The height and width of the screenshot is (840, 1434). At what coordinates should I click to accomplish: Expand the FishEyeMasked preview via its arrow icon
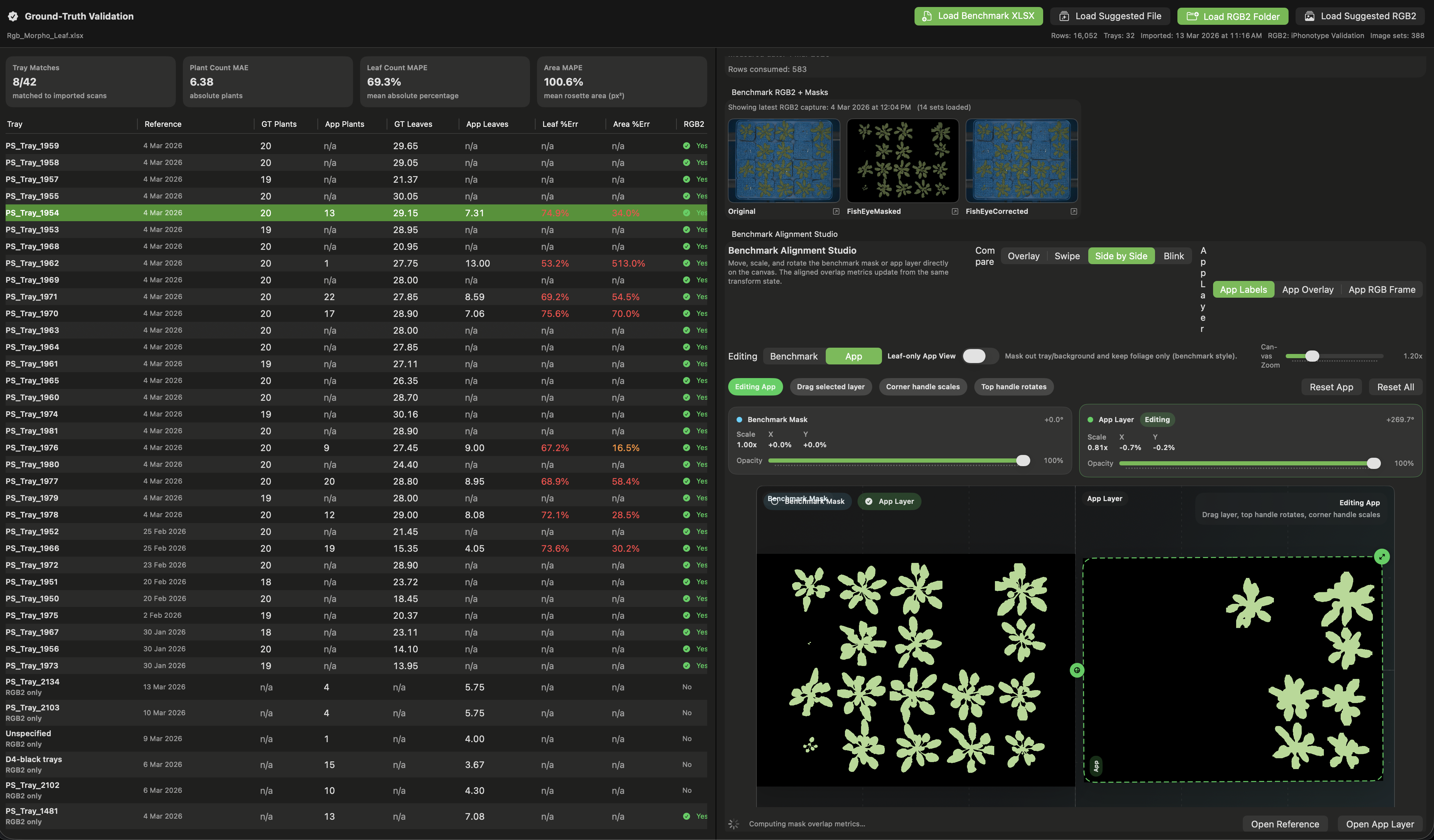coord(955,211)
